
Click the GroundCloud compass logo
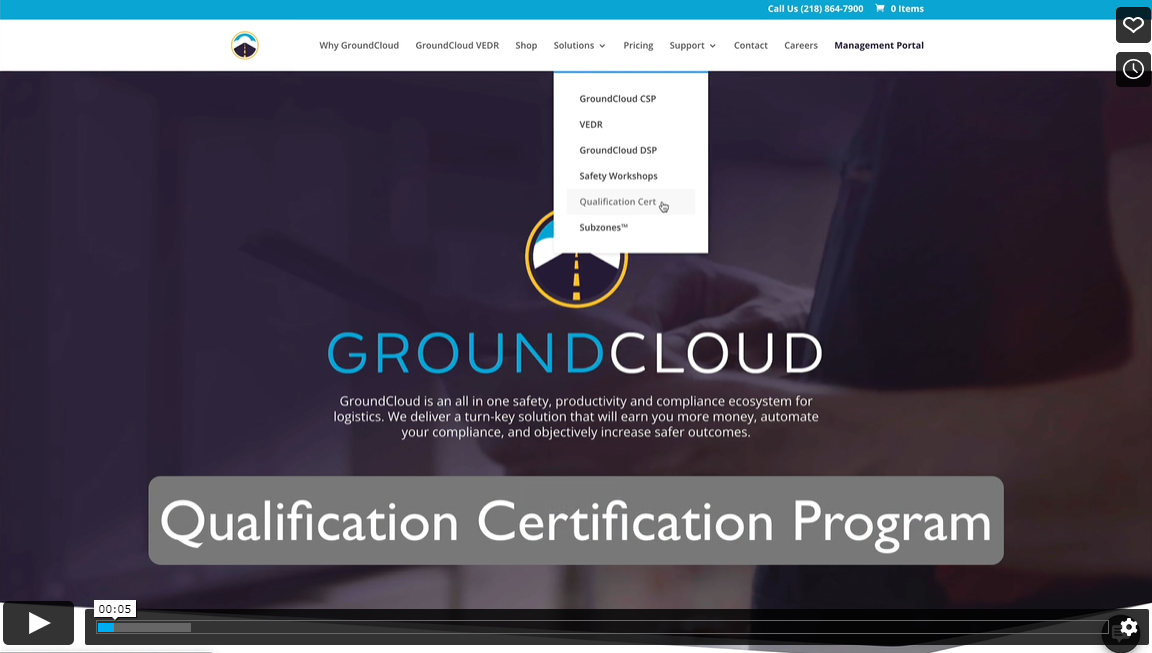coord(245,45)
